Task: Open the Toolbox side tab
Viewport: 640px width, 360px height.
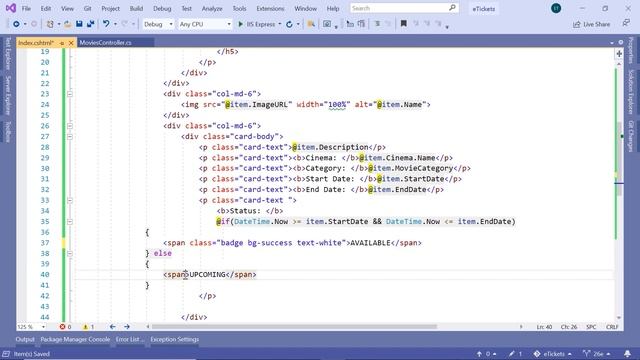Action: pos(7,131)
